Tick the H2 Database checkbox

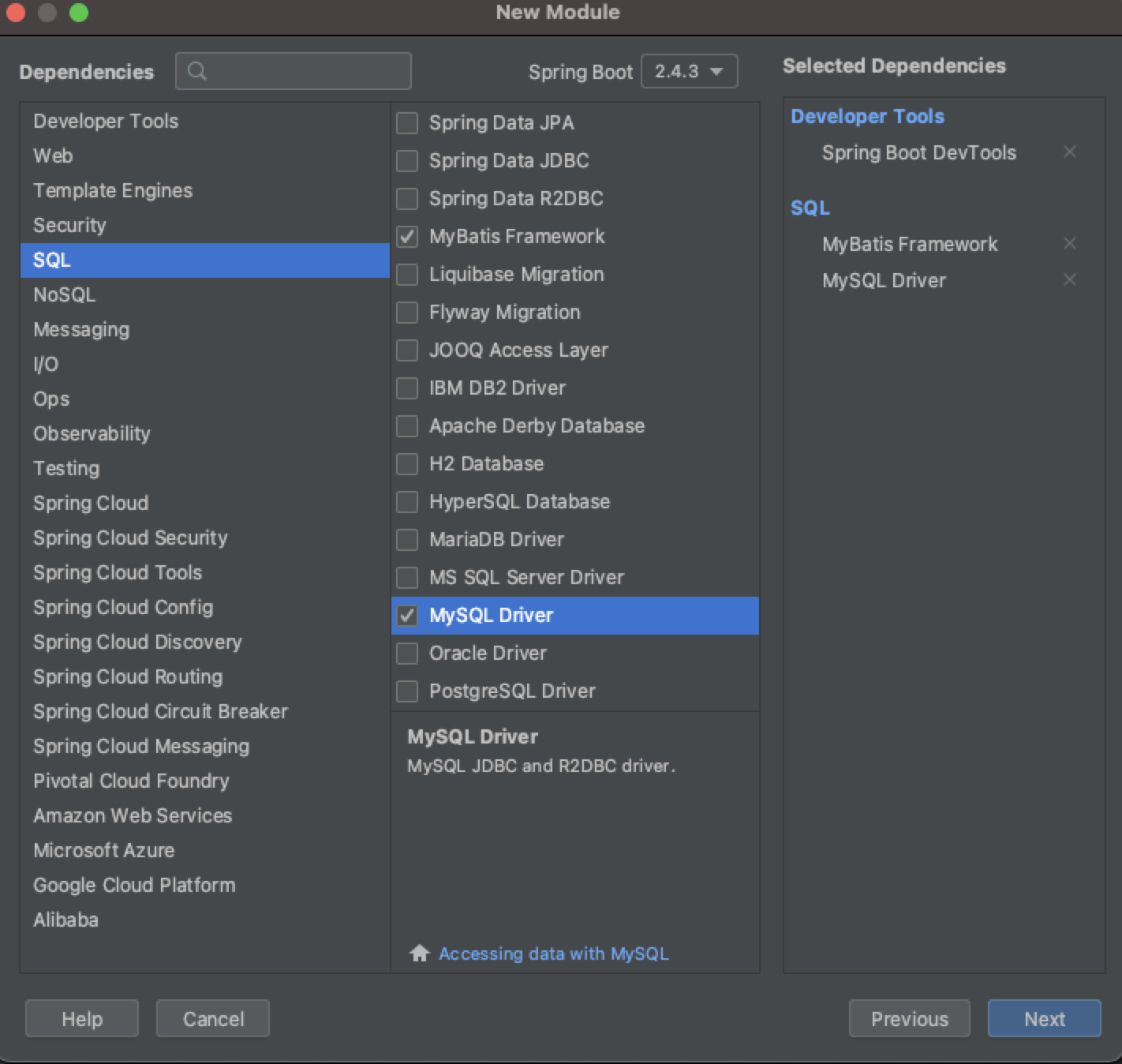(x=407, y=463)
